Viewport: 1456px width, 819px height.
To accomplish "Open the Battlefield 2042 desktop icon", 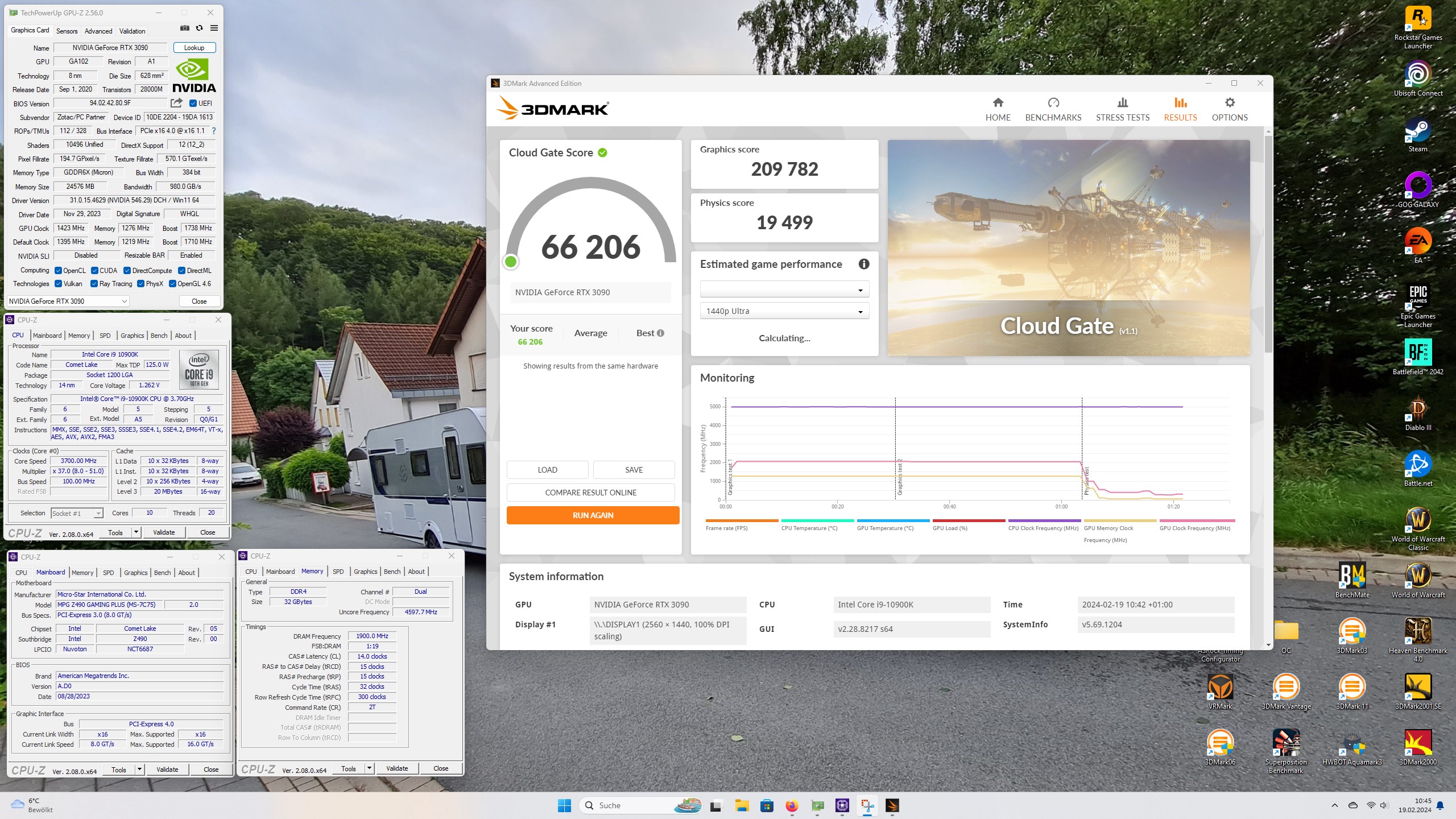I will [x=1418, y=357].
